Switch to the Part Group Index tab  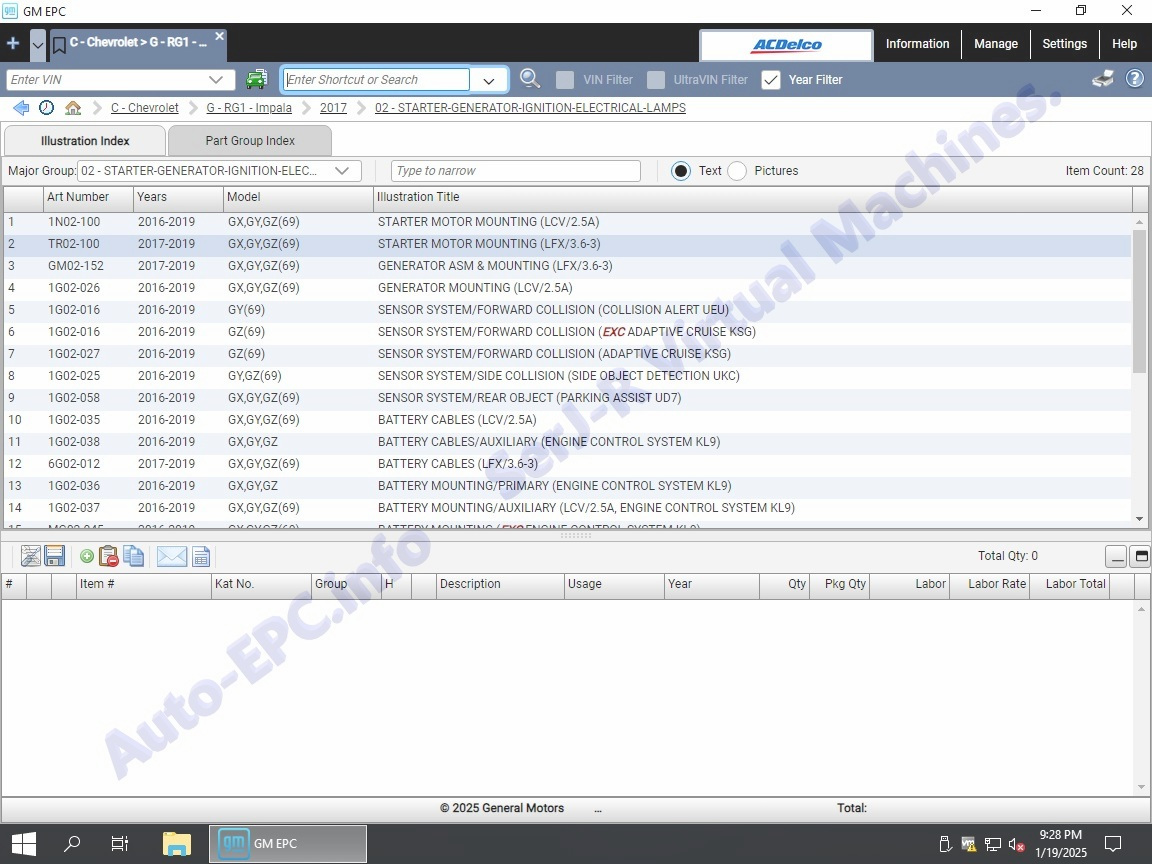coord(250,141)
